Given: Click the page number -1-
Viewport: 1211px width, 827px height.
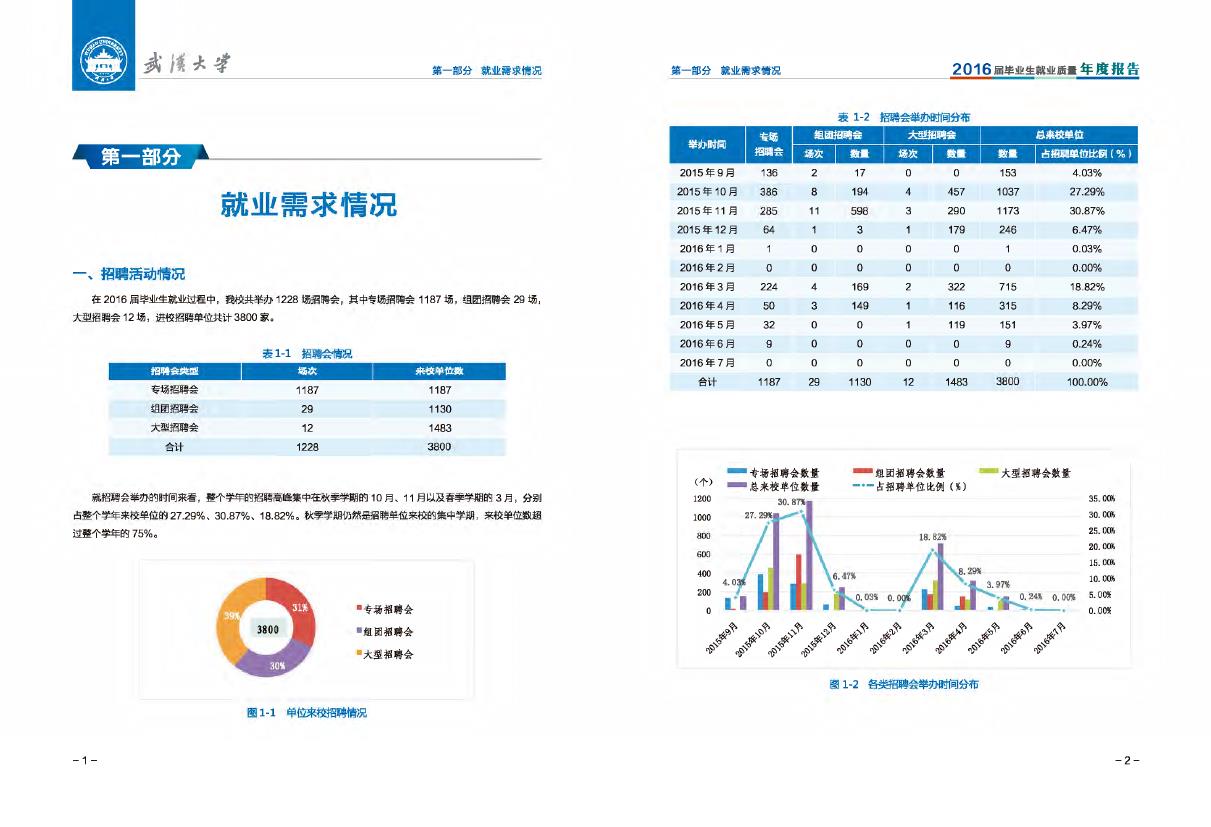Looking at the screenshot, I should click(x=85, y=760).
